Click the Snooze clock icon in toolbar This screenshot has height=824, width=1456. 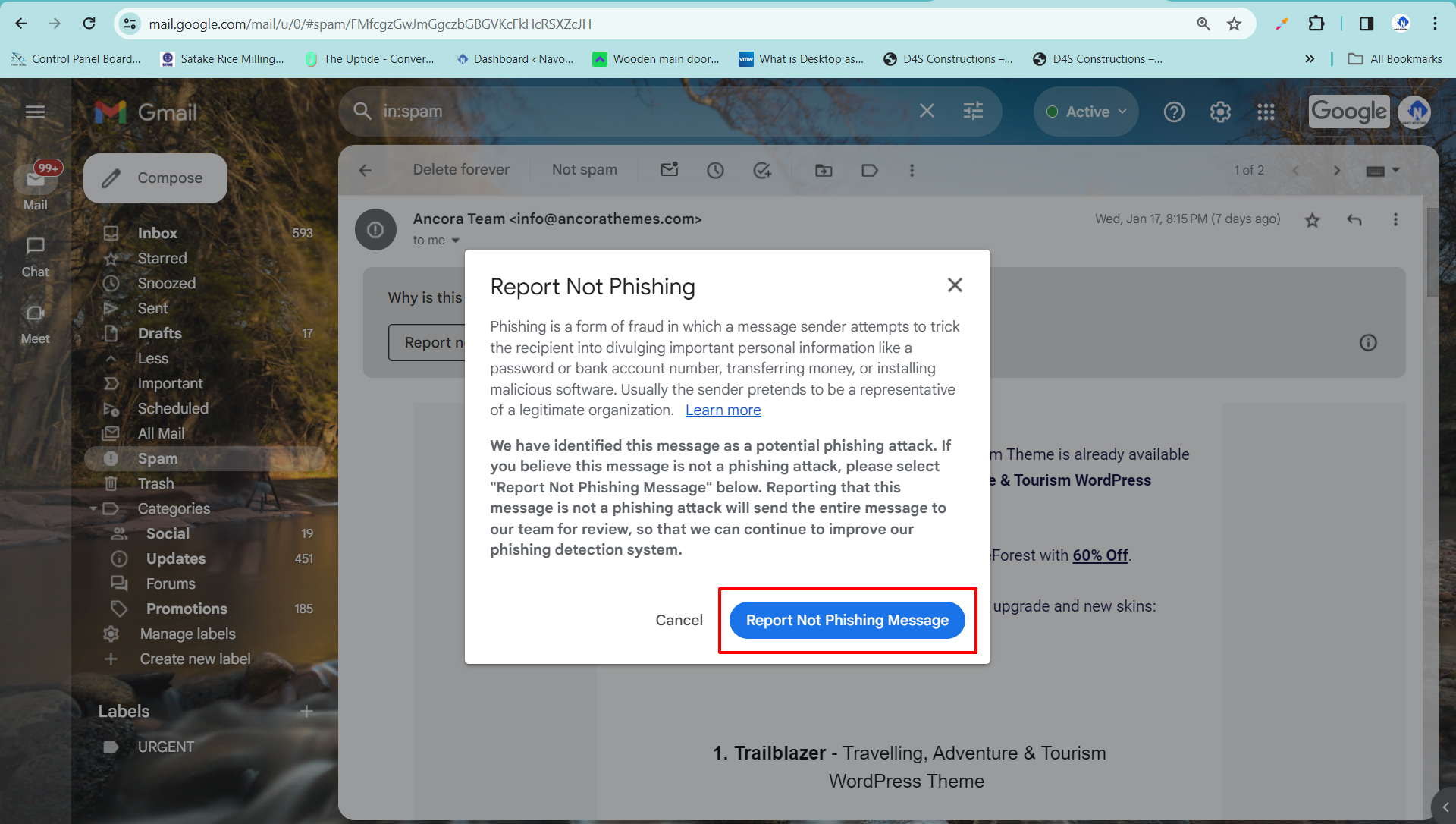point(715,170)
